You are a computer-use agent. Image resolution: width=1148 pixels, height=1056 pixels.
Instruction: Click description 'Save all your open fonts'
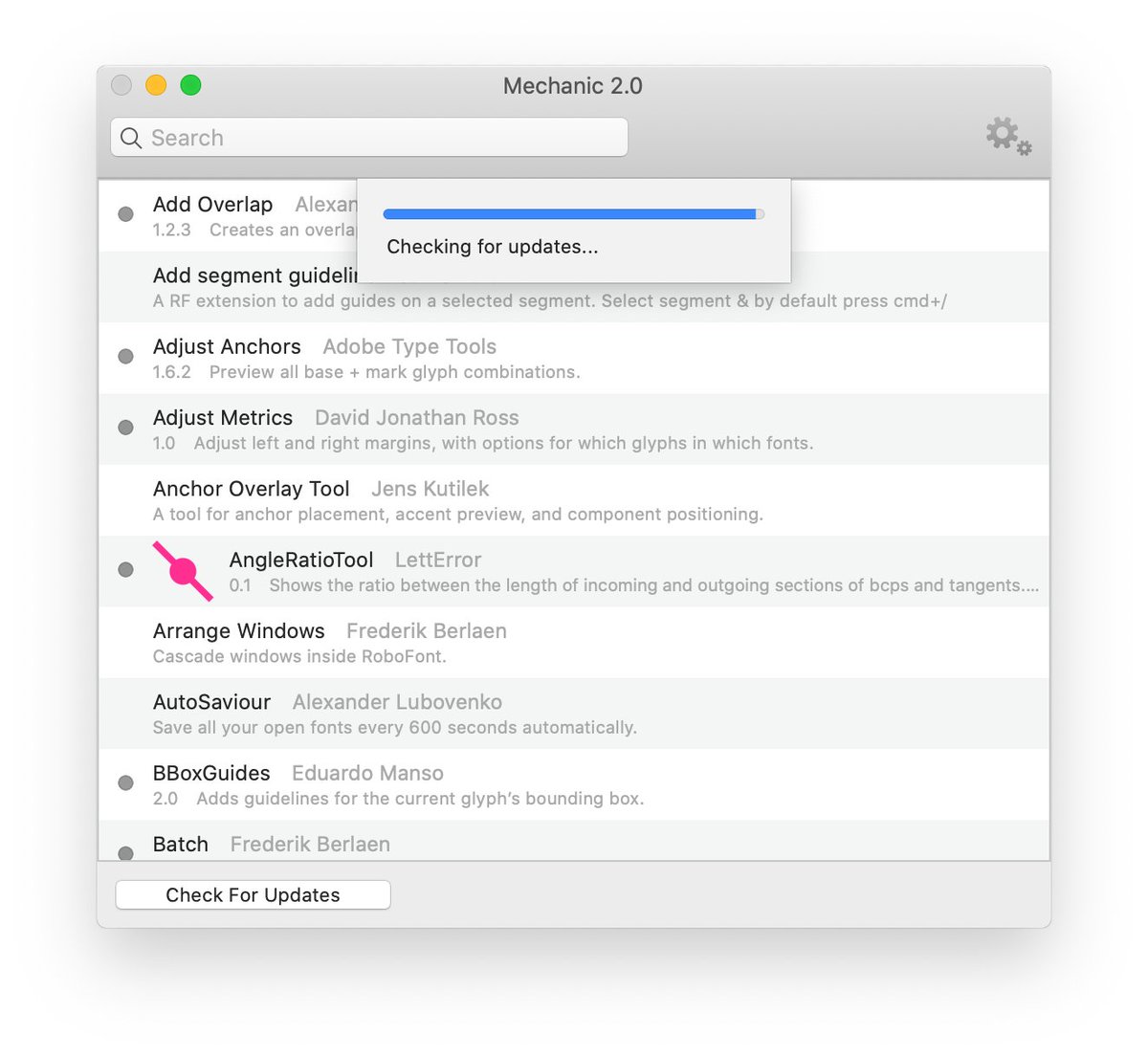(x=395, y=728)
